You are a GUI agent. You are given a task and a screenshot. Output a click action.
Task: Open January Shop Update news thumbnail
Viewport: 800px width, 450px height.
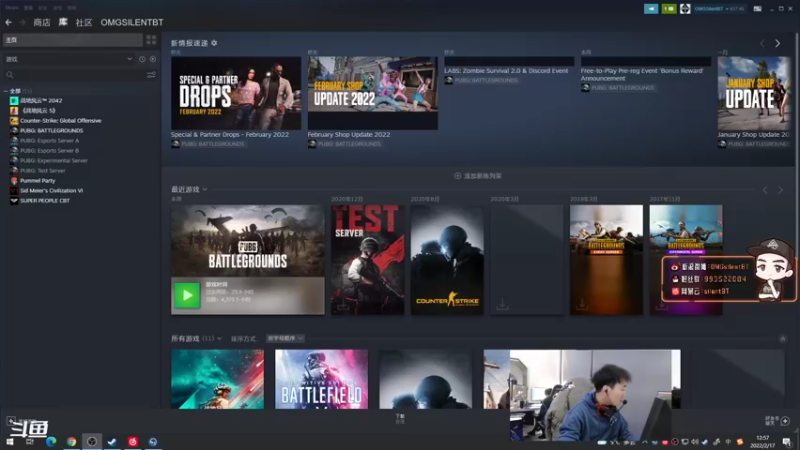point(754,93)
